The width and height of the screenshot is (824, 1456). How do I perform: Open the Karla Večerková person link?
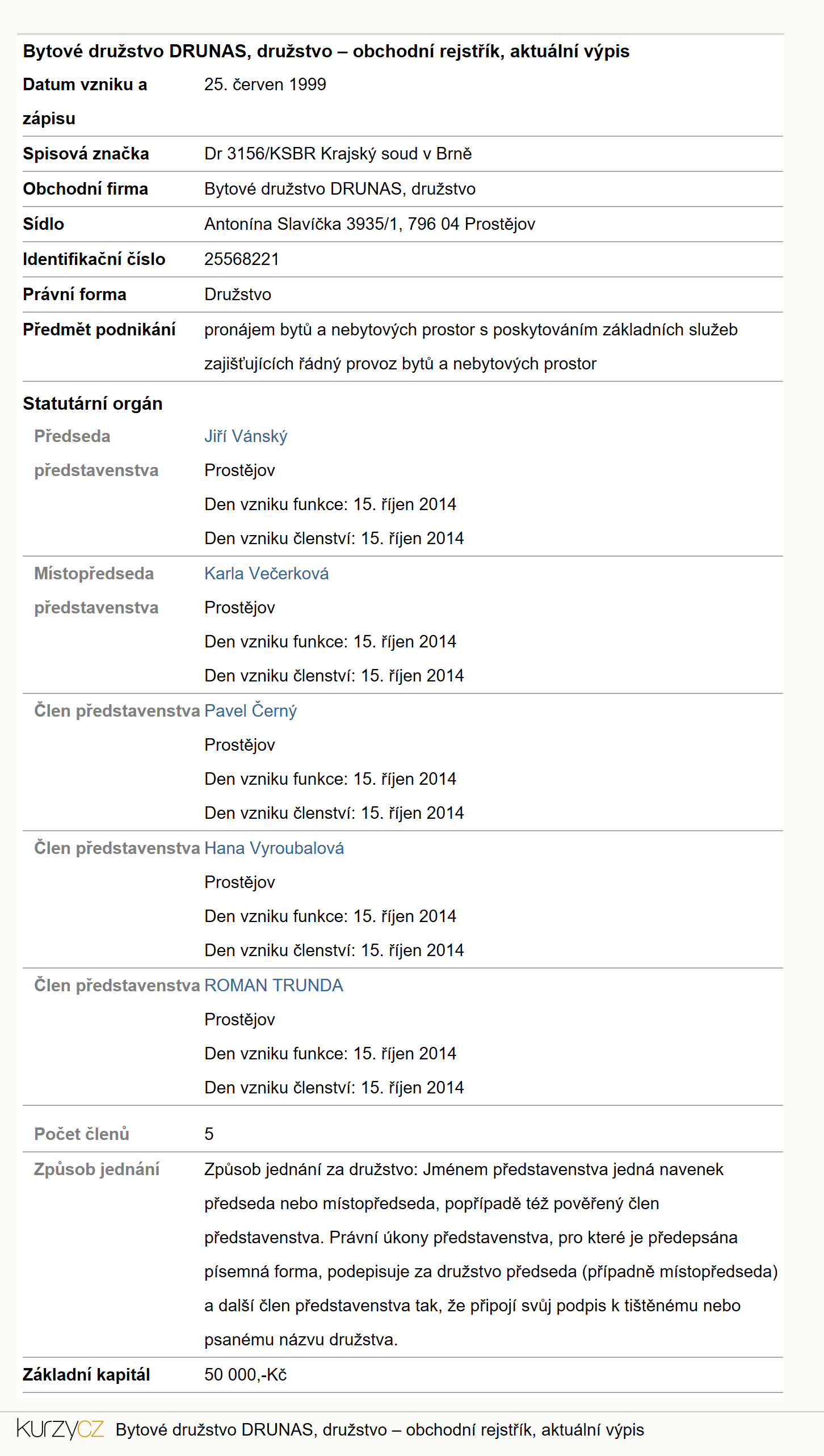click(x=266, y=574)
